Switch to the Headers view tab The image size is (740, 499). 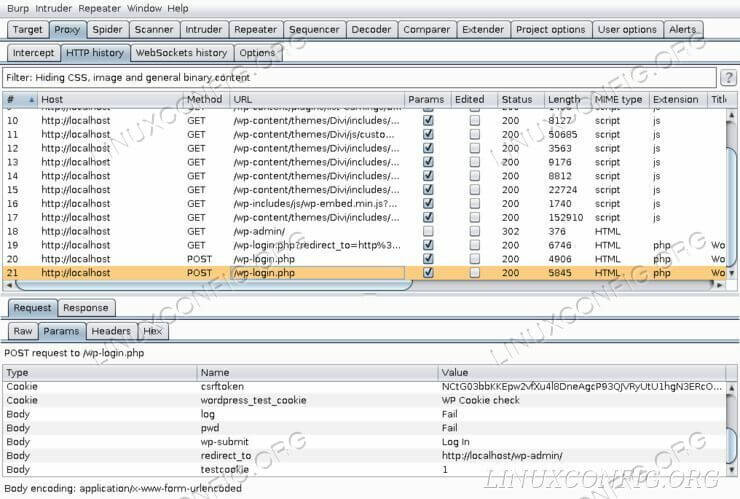pos(111,331)
